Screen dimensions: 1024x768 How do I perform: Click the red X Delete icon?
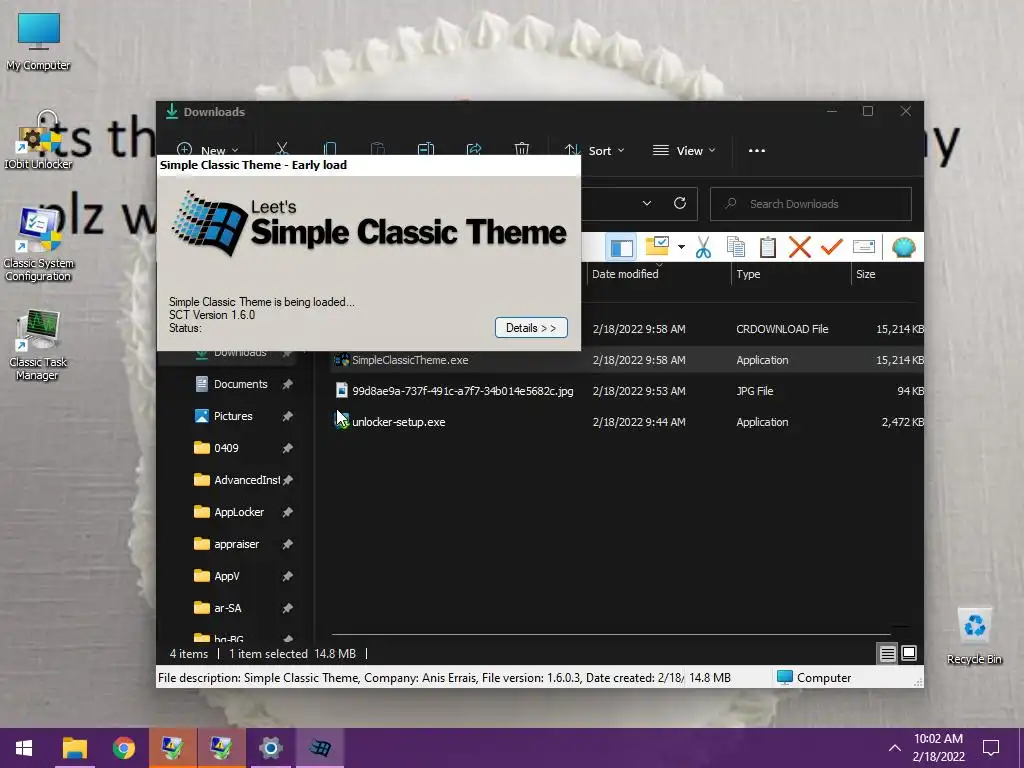799,248
